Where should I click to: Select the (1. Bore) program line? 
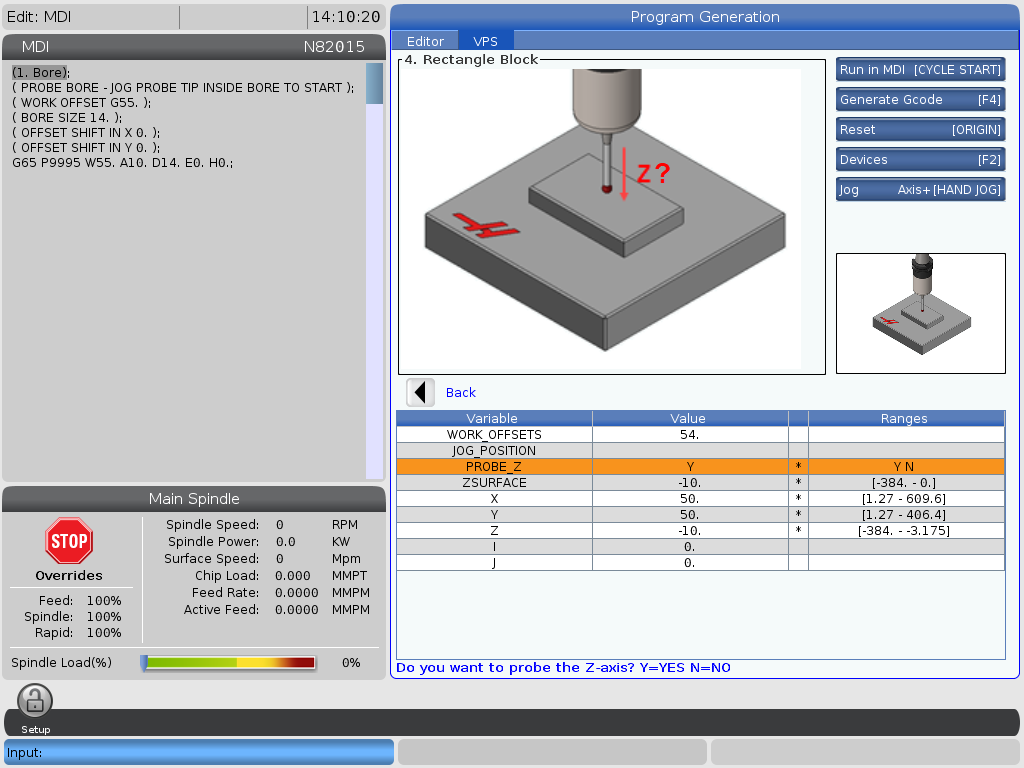(x=41, y=72)
